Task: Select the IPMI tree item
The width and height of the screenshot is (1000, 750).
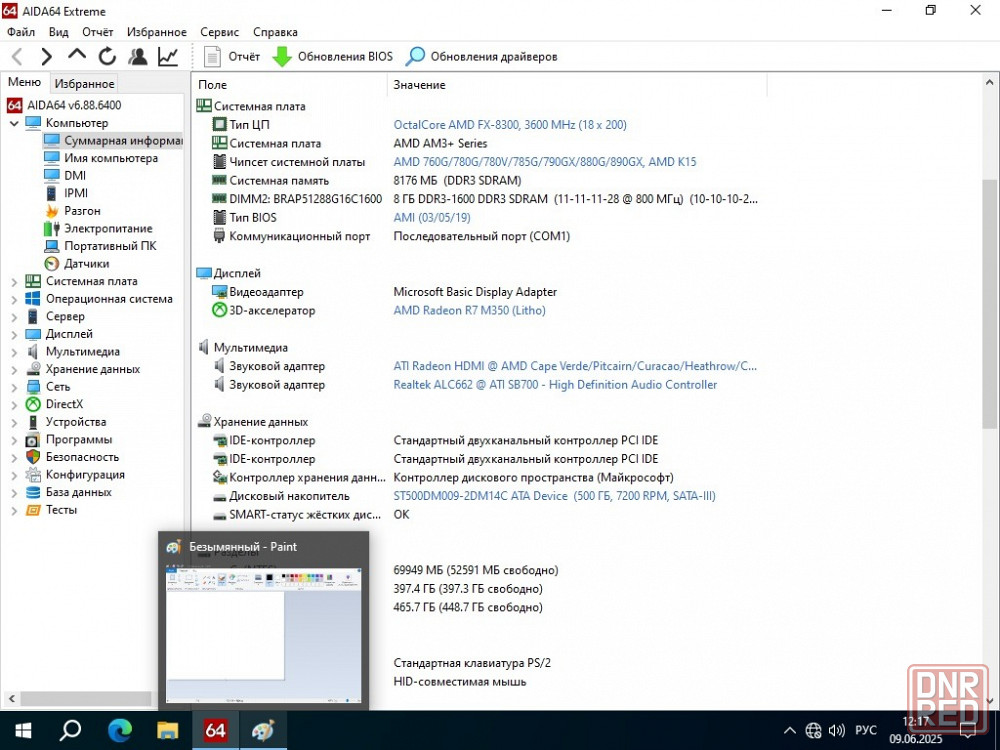Action: coord(66,193)
